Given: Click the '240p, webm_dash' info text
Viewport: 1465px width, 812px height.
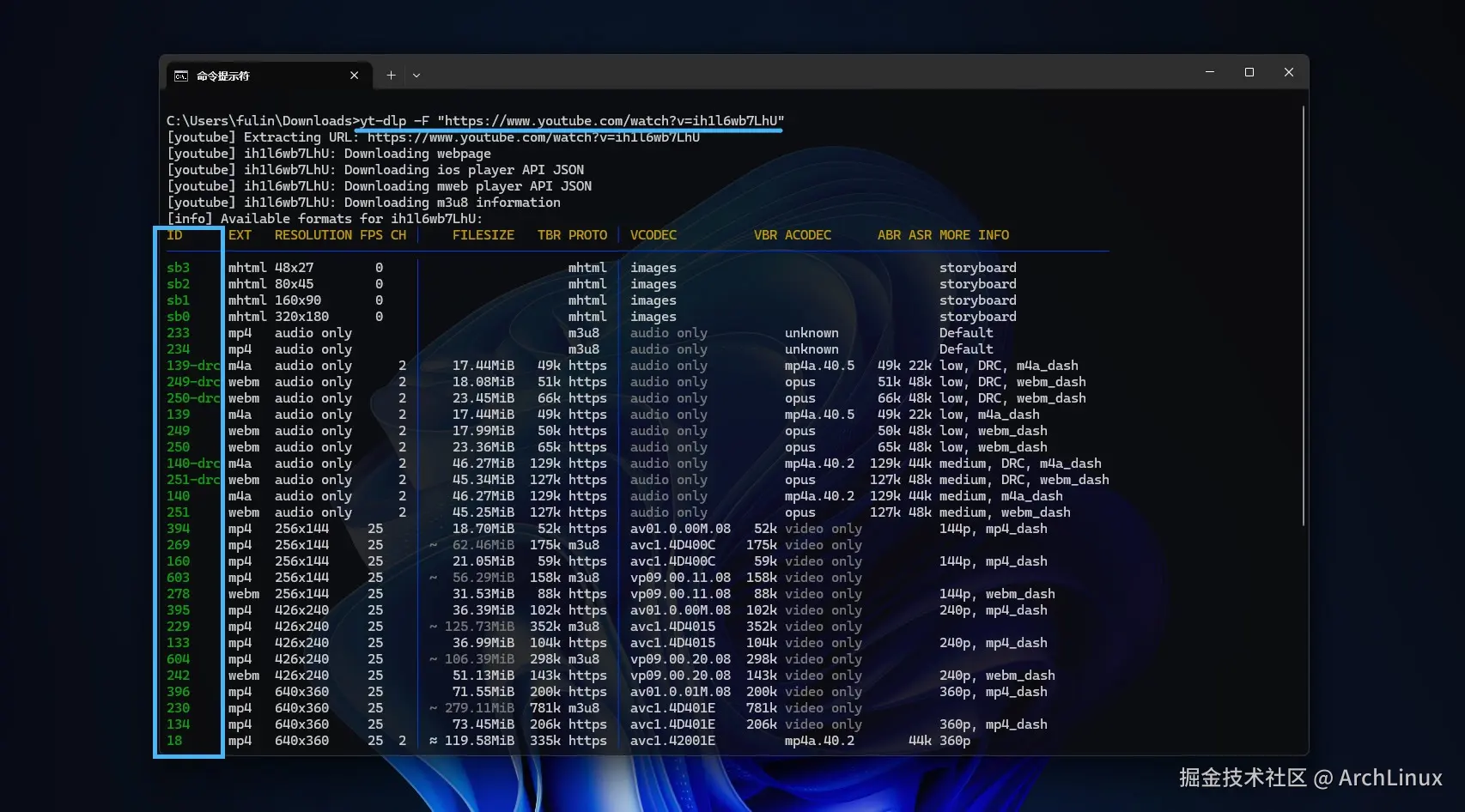Looking at the screenshot, I should coord(997,676).
